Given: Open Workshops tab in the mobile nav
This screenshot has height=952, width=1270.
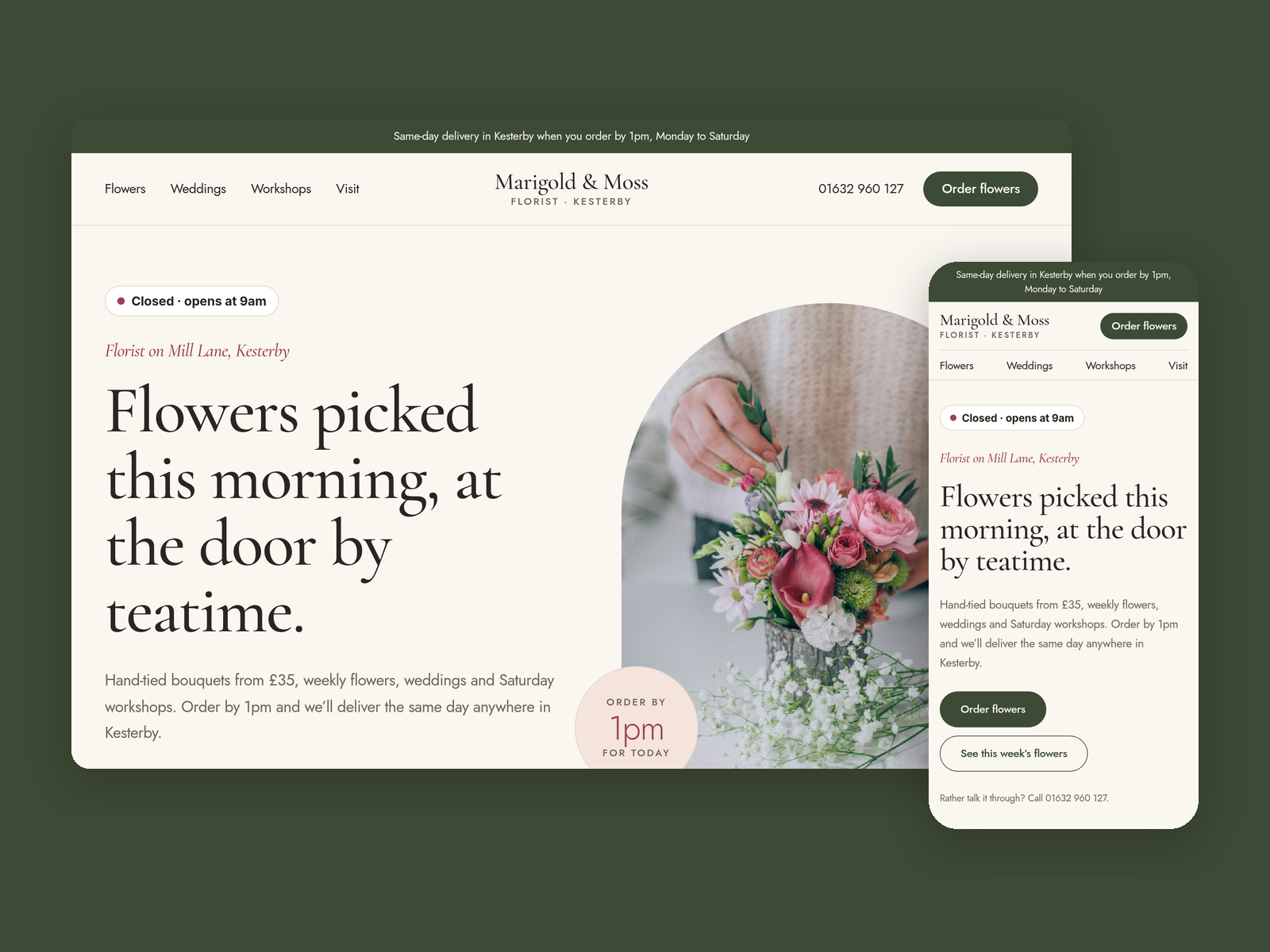Looking at the screenshot, I should point(1110,366).
